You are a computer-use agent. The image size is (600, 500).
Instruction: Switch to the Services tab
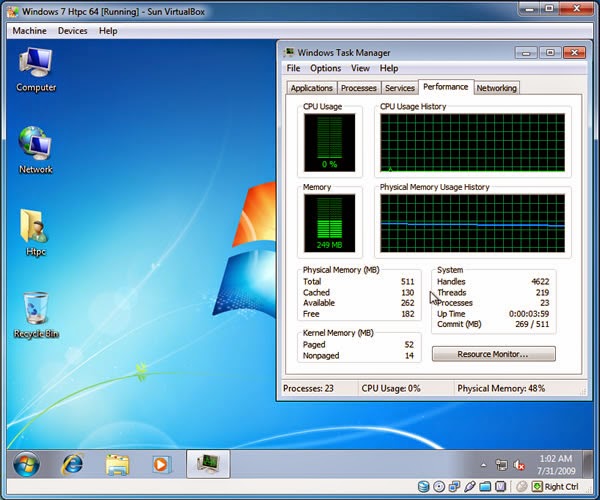[399, 88]
